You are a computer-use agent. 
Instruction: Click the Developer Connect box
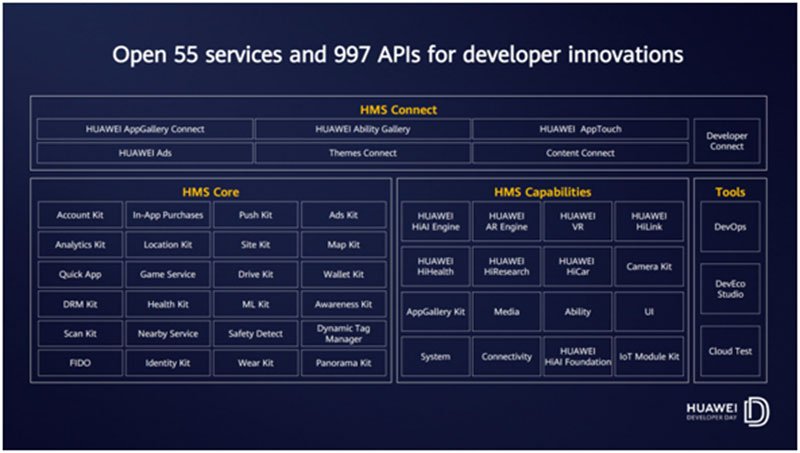coord(730,141)
